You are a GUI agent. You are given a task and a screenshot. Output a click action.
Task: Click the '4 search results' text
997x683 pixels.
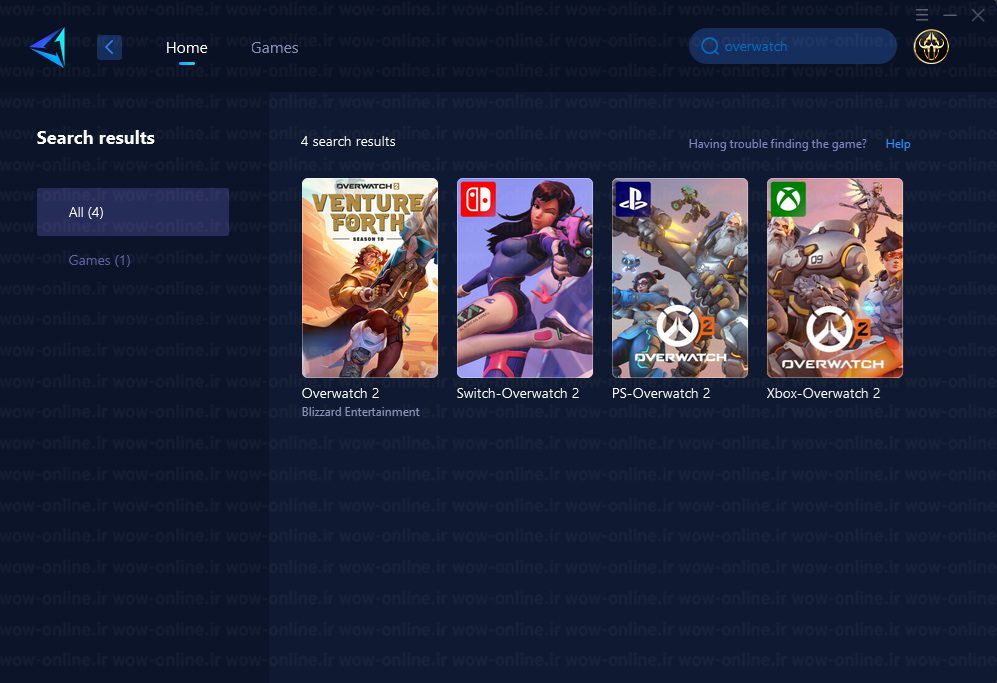348,141
